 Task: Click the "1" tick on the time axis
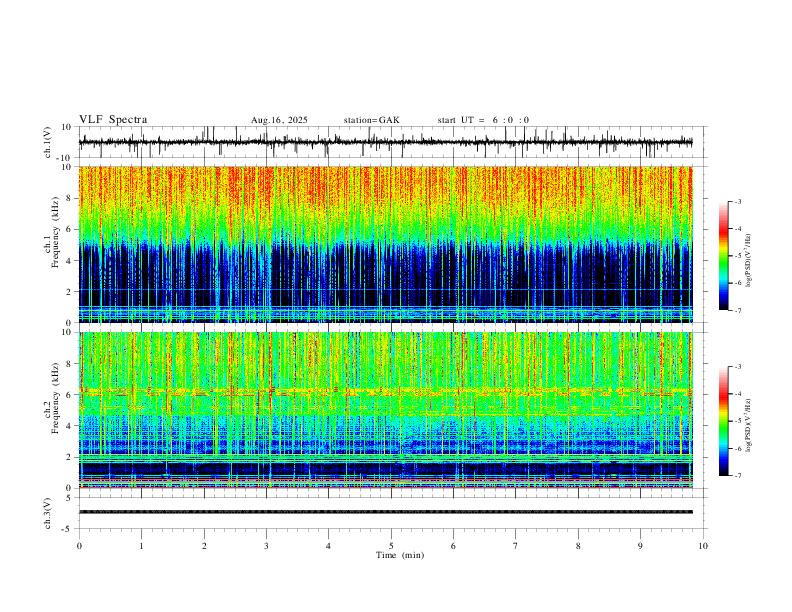[x=141, y=546]
